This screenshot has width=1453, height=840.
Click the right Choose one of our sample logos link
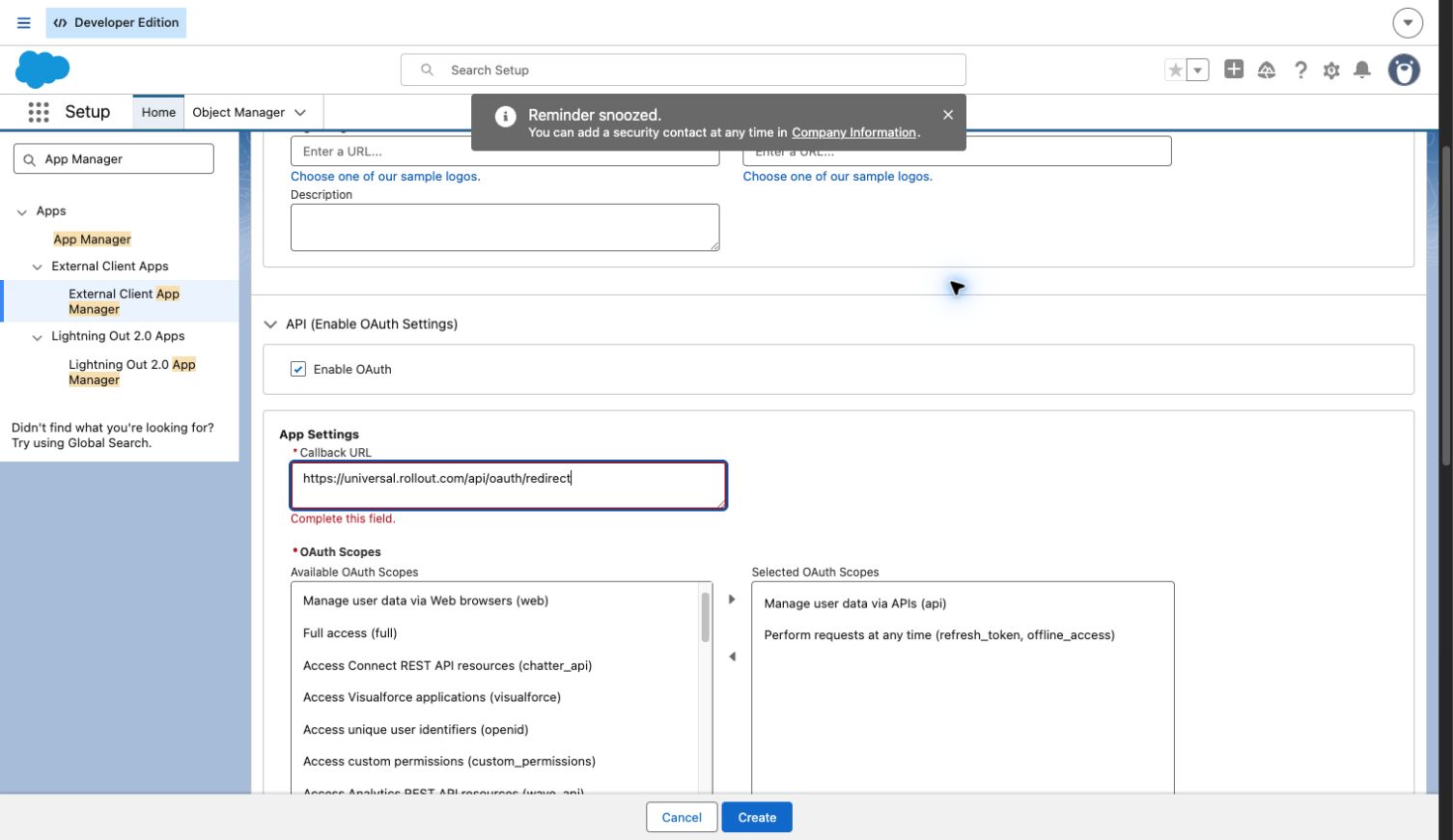[x=837, y=176]
